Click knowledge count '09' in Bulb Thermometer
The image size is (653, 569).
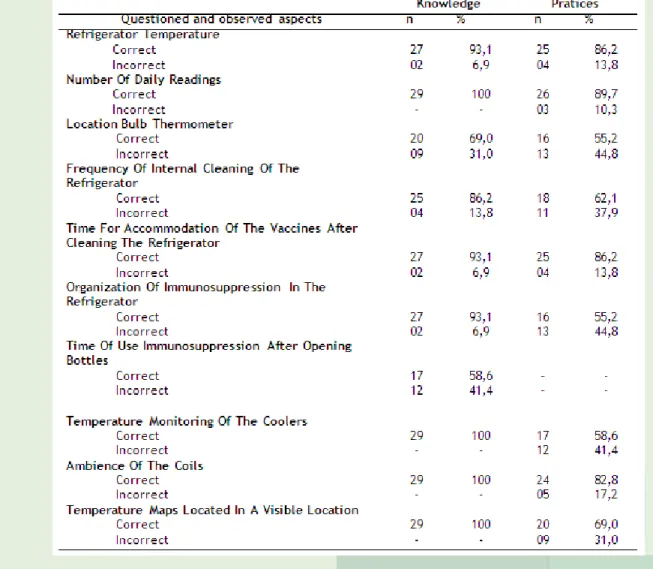416,155
